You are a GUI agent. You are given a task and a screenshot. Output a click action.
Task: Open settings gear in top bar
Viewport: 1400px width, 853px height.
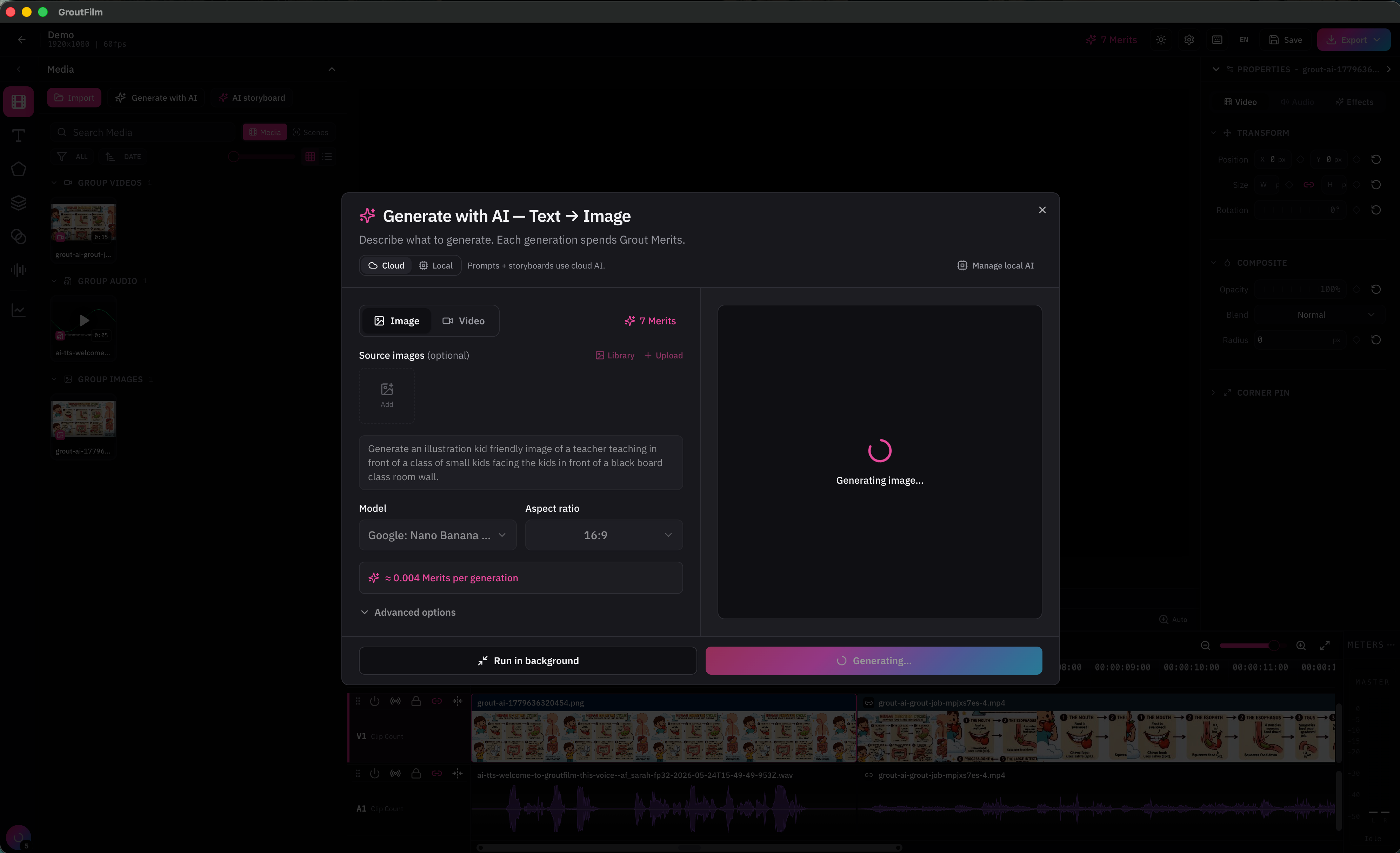1189,40
